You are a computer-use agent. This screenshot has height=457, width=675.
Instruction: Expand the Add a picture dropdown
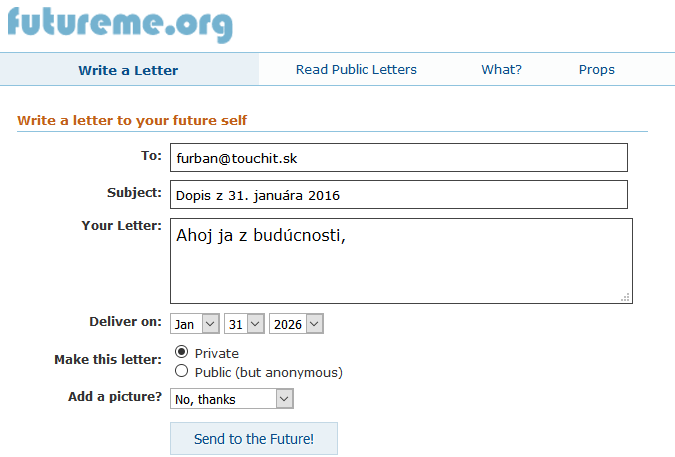(231, 399)
